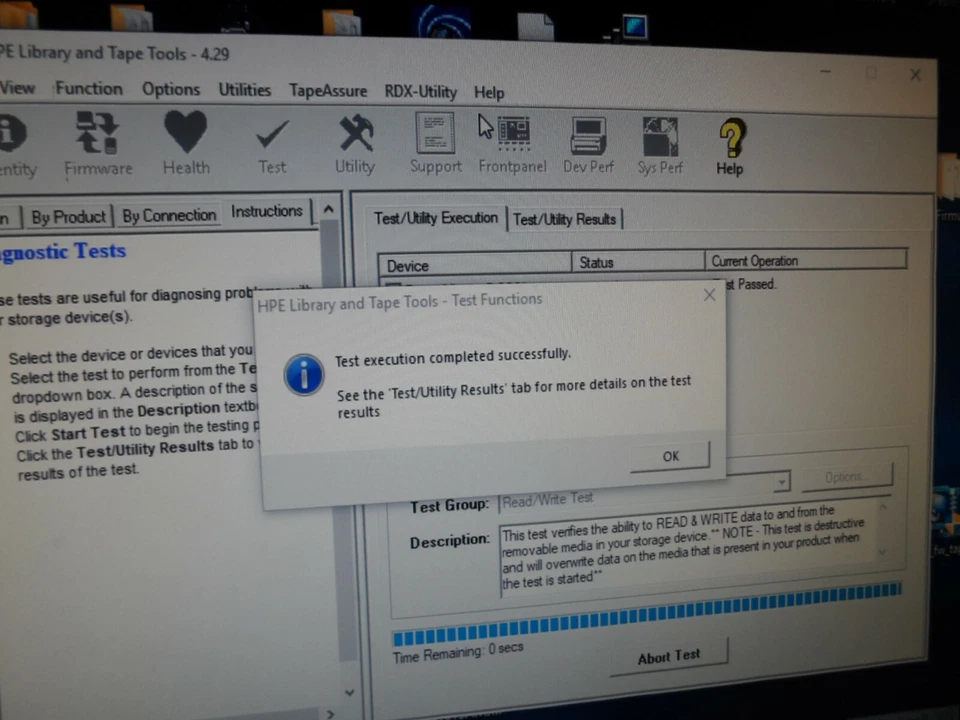
Task: Click the test progress bar
Action: pos(647,613)
